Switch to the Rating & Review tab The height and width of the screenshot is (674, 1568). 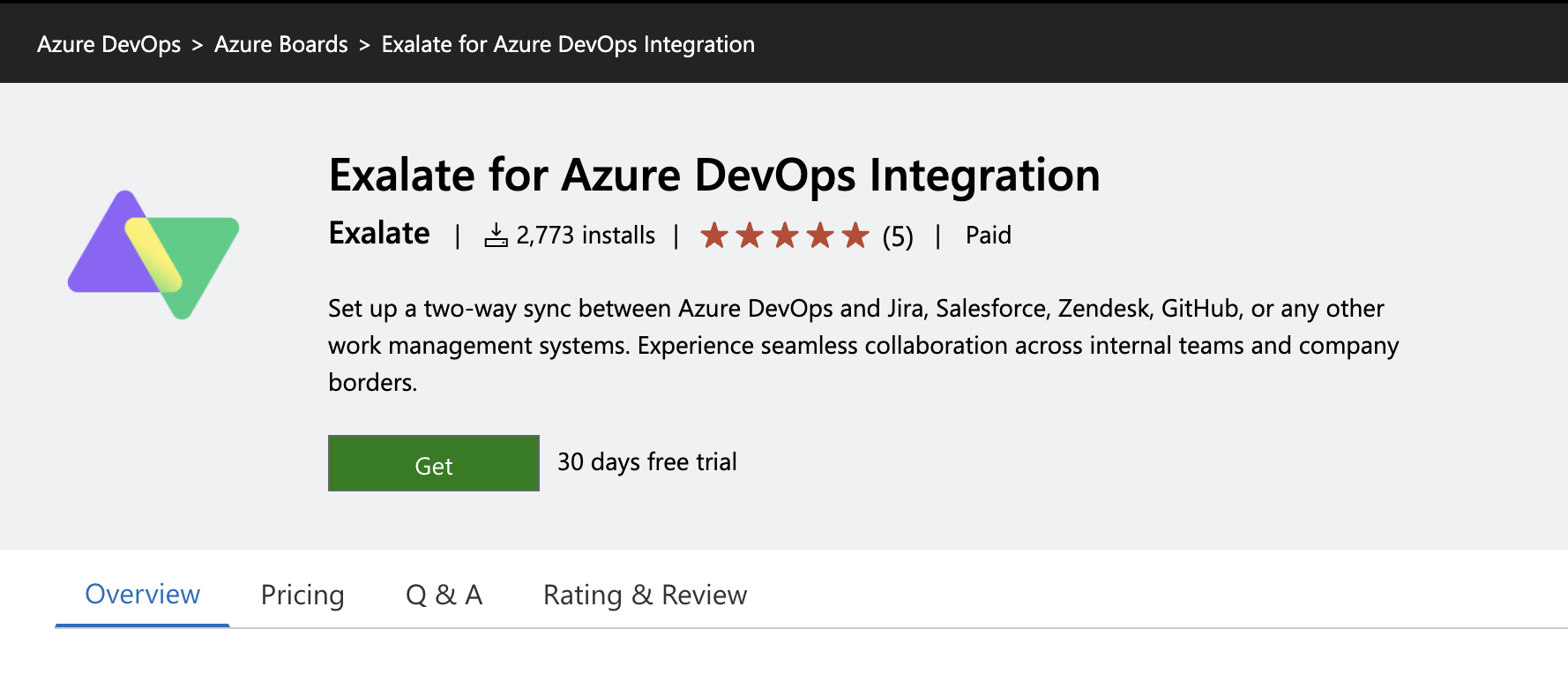pyautogui.click(x=645, y=595)
